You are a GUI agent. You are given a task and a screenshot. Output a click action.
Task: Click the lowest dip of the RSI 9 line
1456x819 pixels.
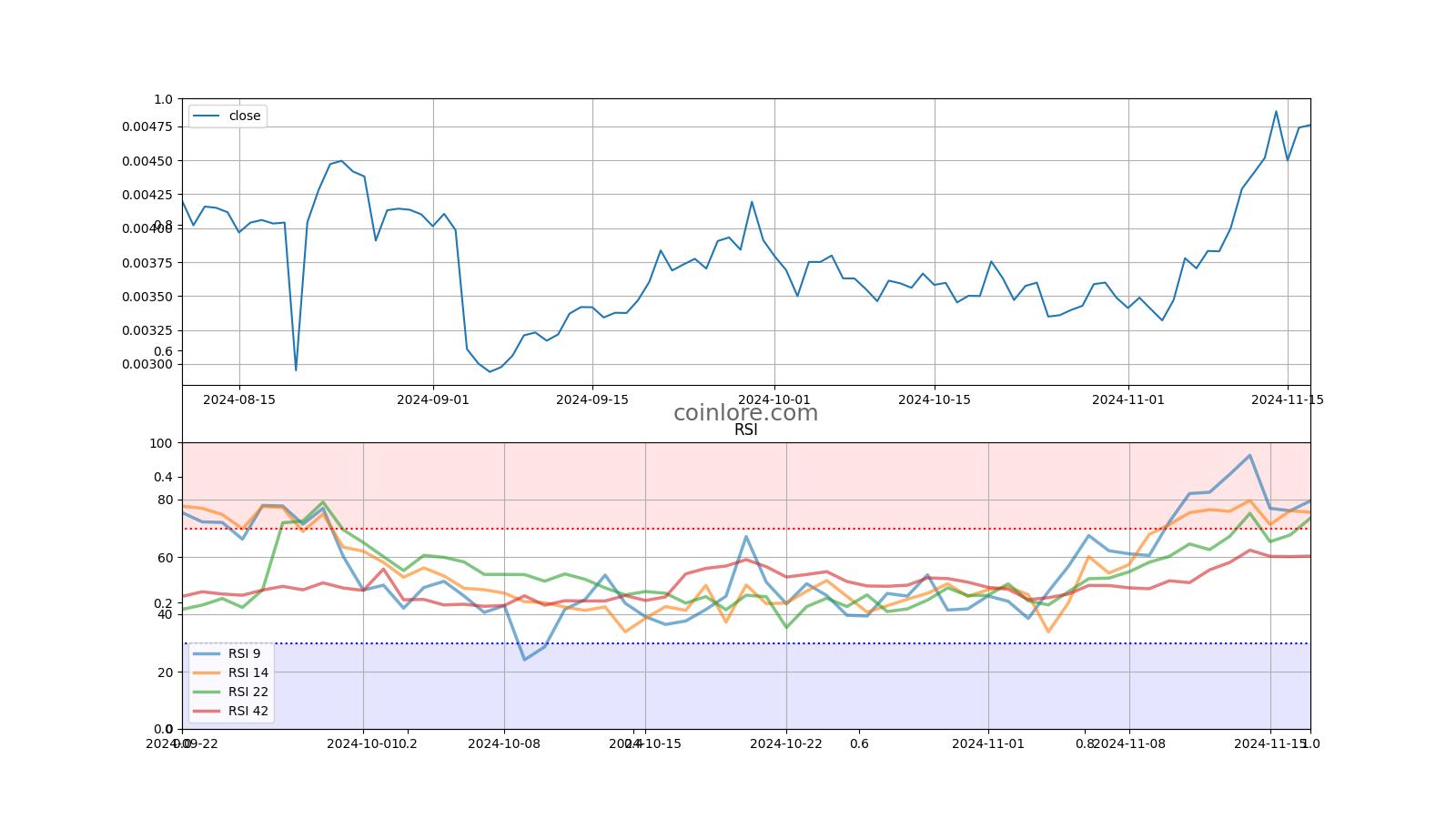point(524,660)
